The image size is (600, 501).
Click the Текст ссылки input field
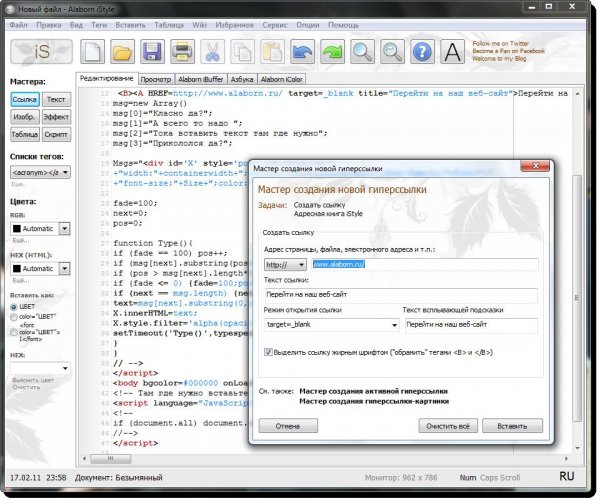401,294
